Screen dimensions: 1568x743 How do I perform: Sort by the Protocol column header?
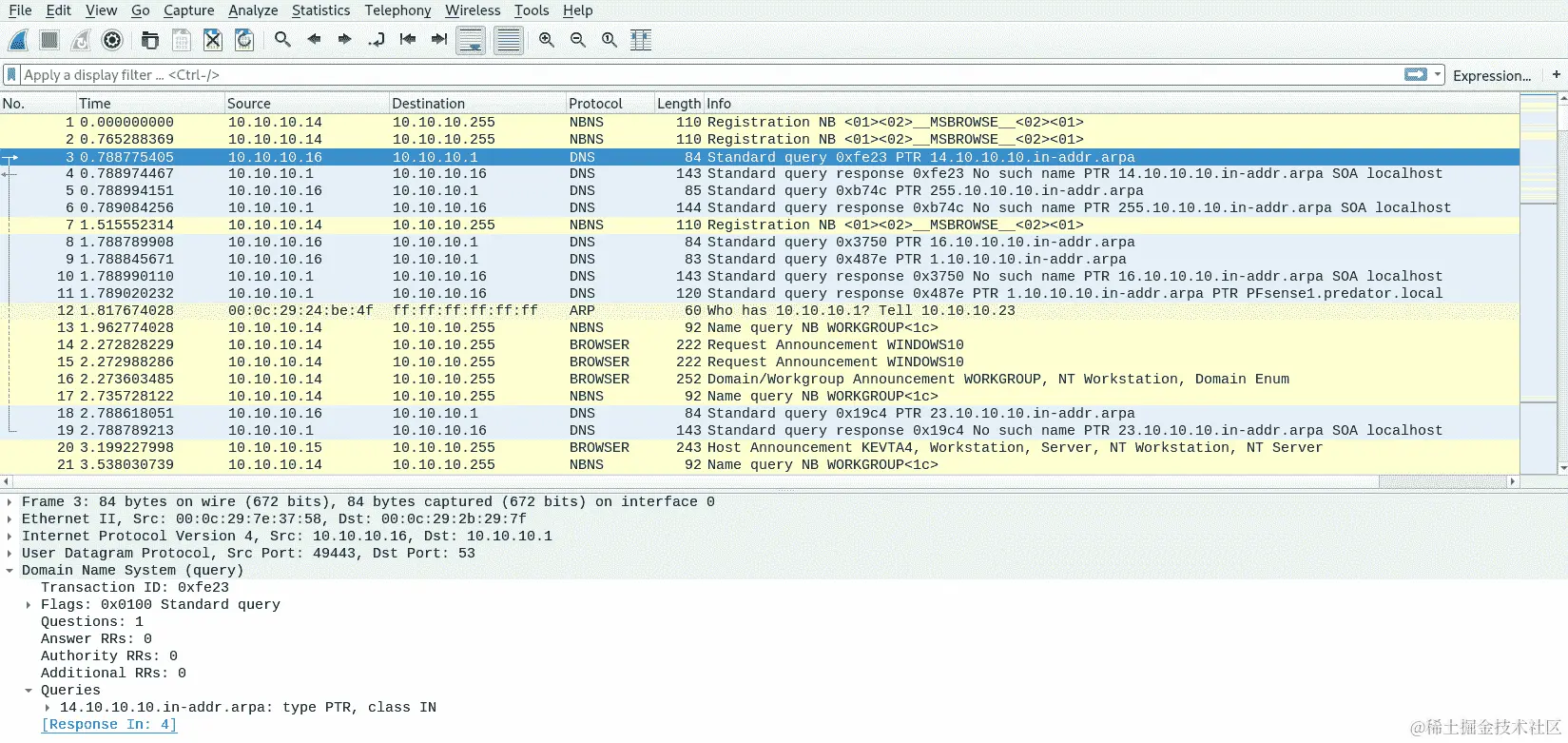(x=609, y=103)
